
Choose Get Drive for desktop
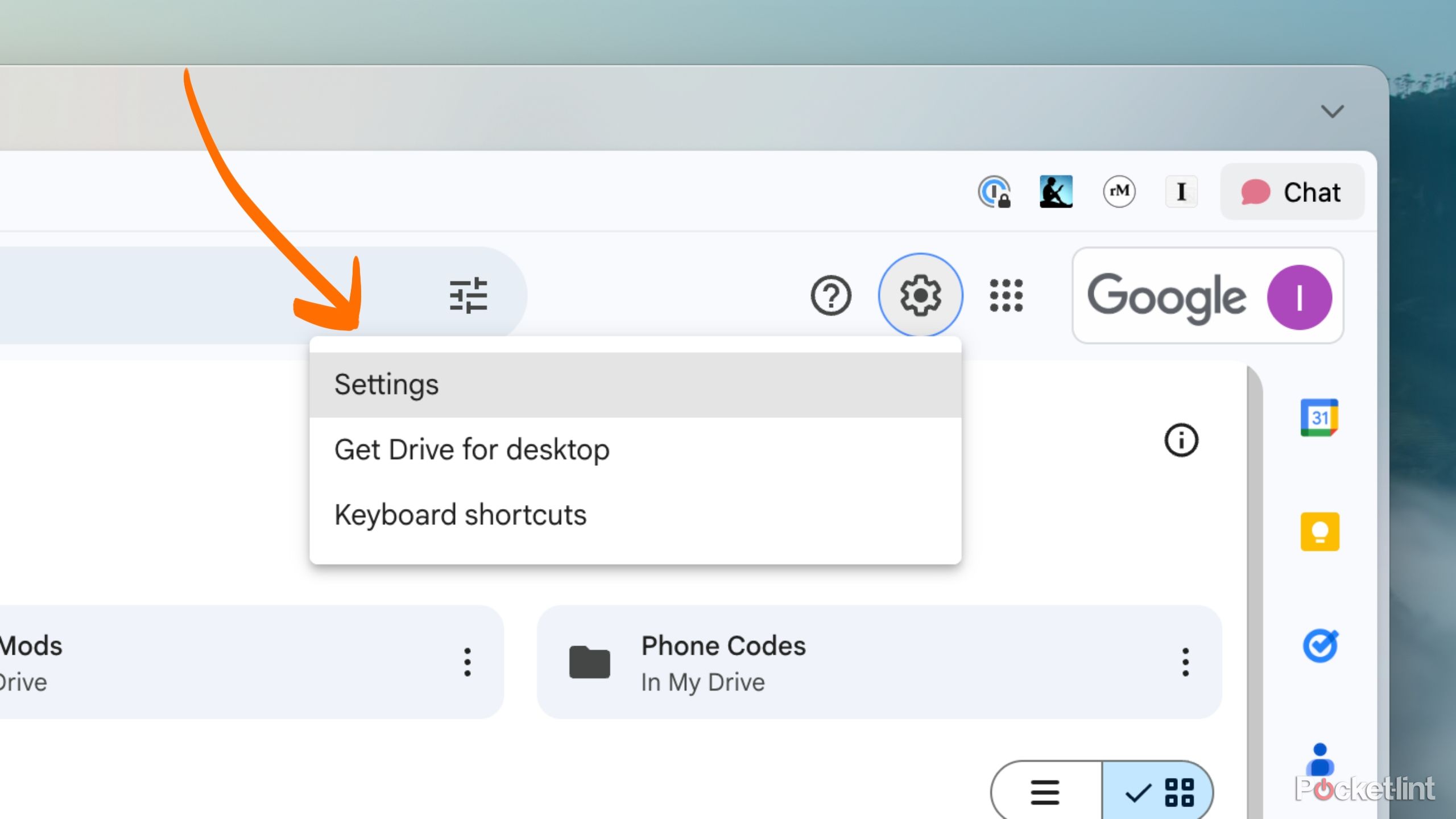click(x=472, y=450)
